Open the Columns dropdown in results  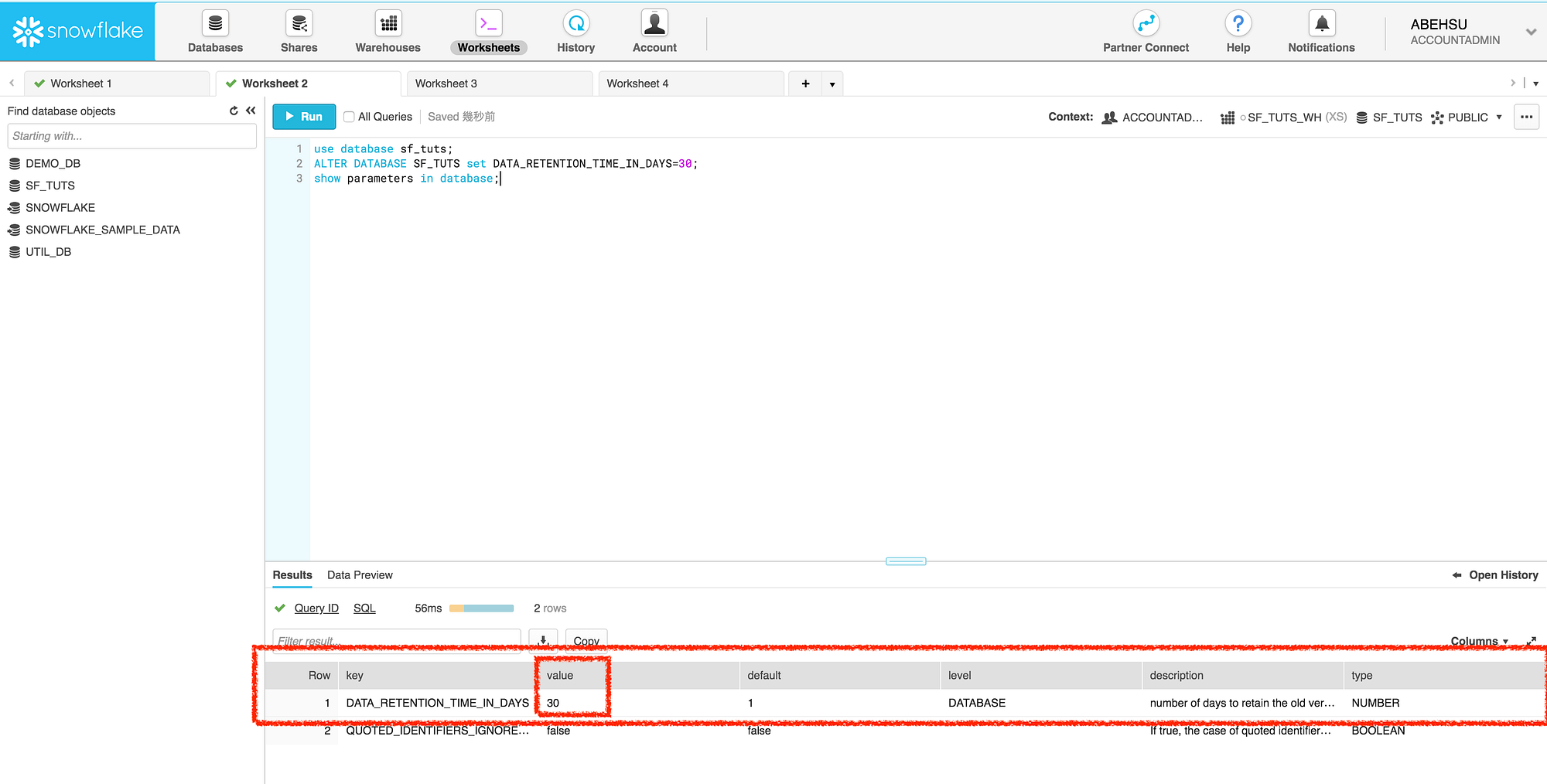pos(1479,641)
